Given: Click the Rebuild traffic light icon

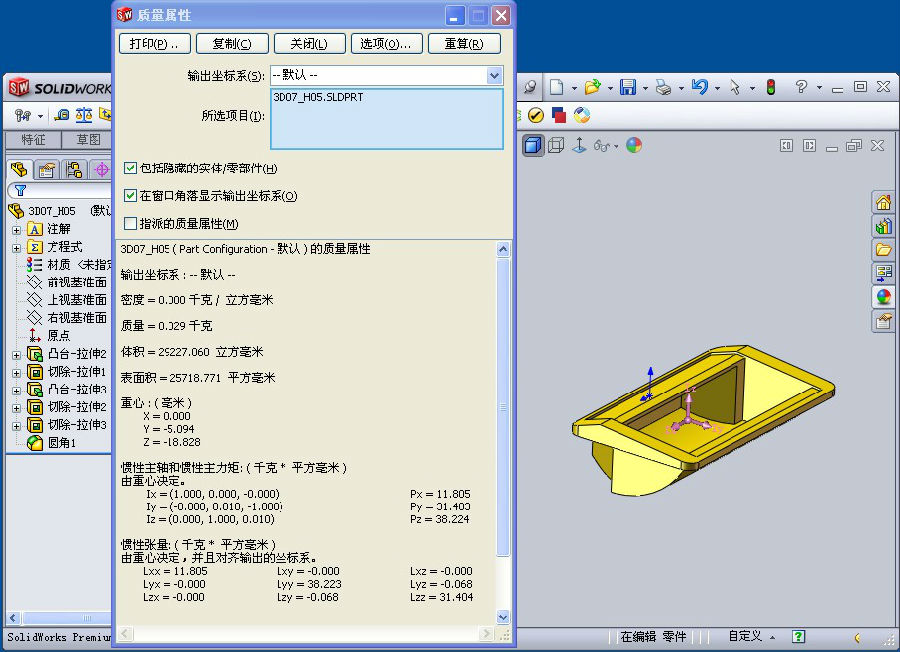Looking at the screenshot, I should pyautogui.click(x=771, y=87).
